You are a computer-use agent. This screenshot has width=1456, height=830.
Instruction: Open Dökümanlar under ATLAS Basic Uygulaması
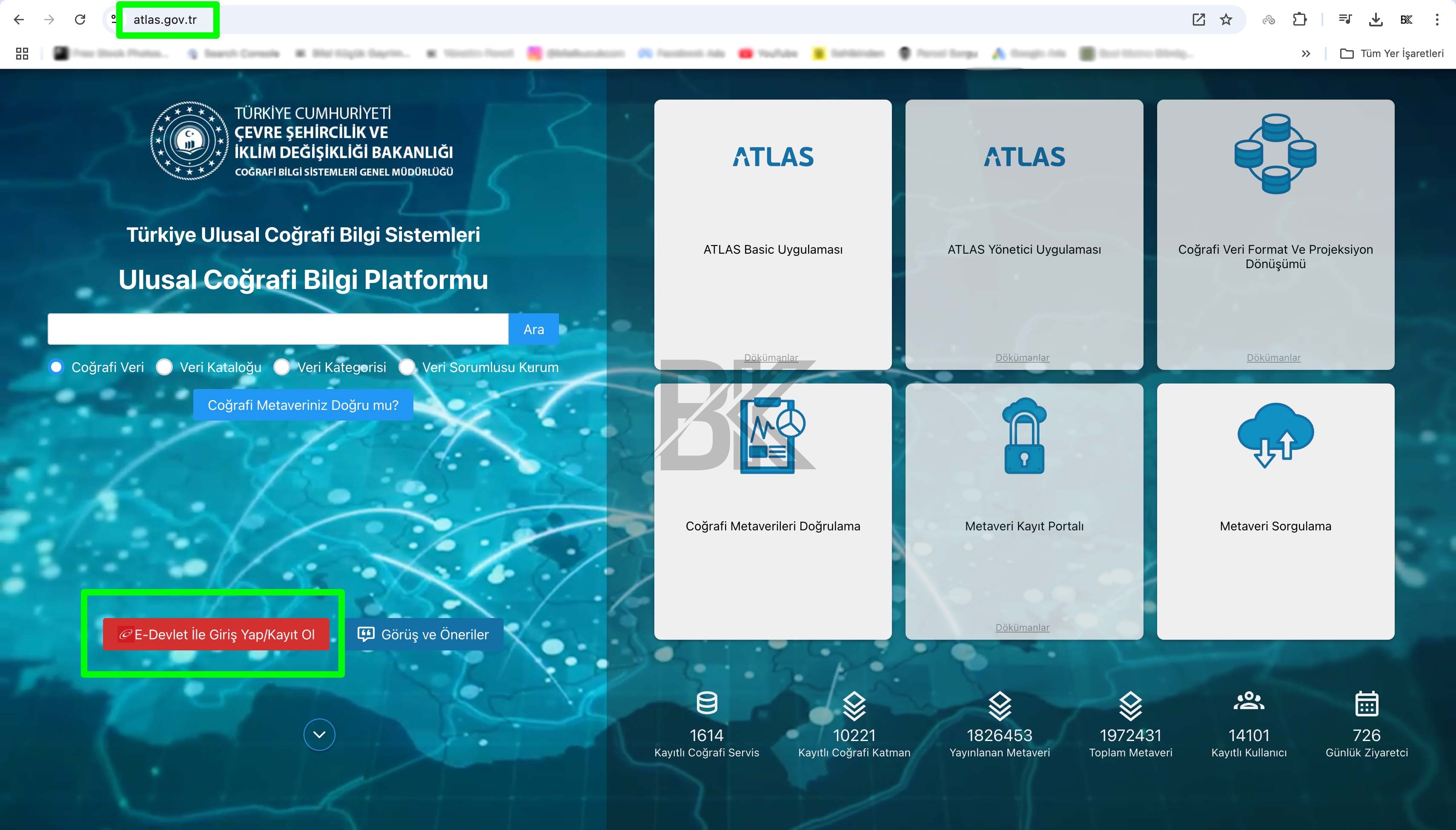[771, 358]
